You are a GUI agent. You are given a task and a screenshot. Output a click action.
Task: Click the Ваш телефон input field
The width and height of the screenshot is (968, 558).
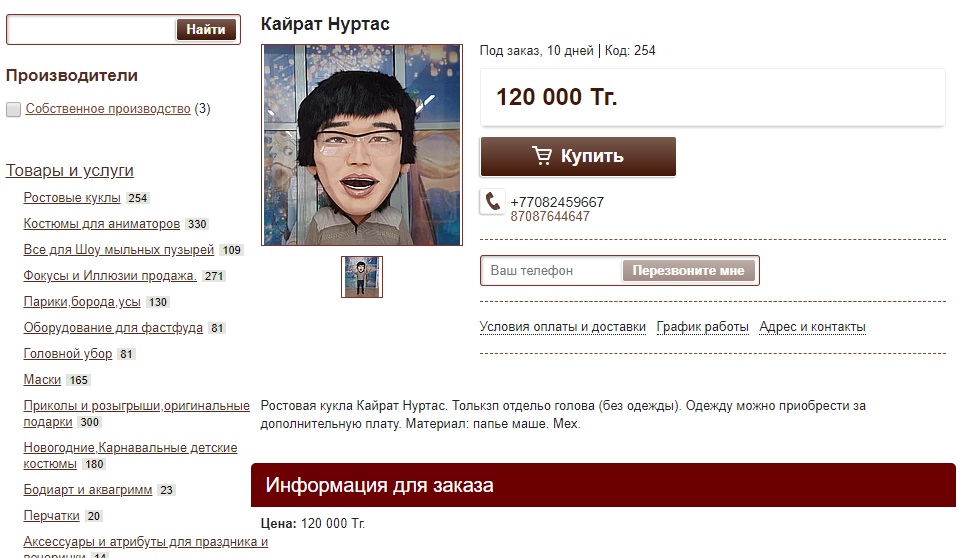(x=552, y=270)
